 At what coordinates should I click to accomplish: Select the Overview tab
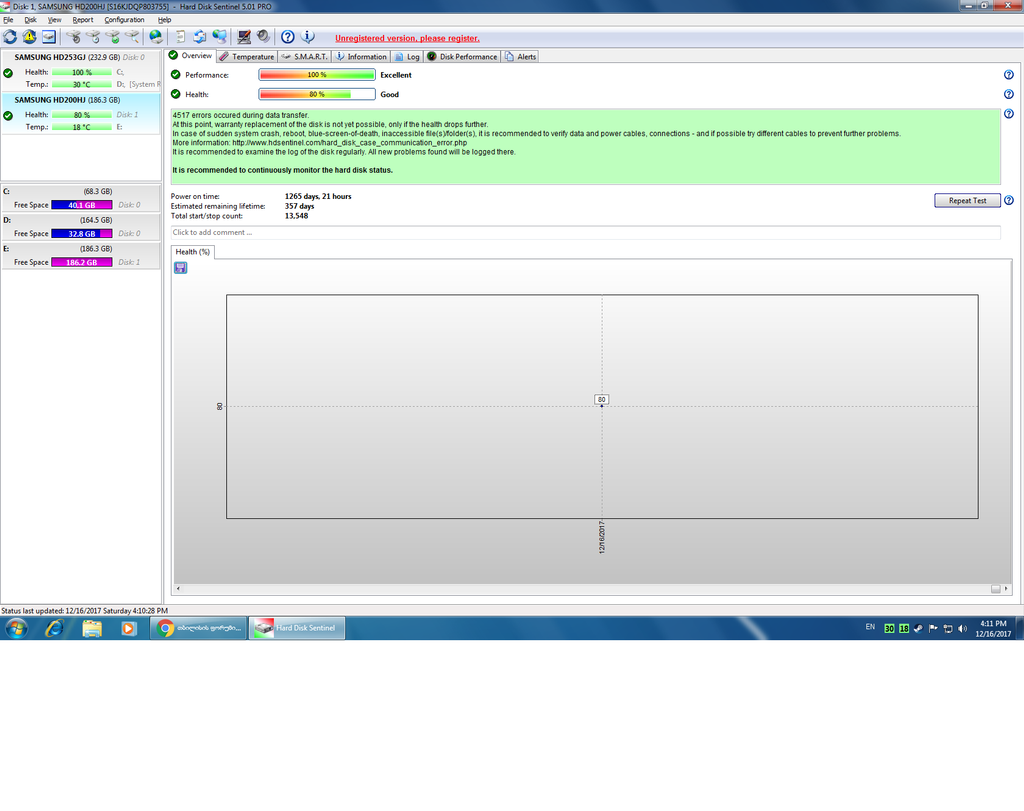191,56
